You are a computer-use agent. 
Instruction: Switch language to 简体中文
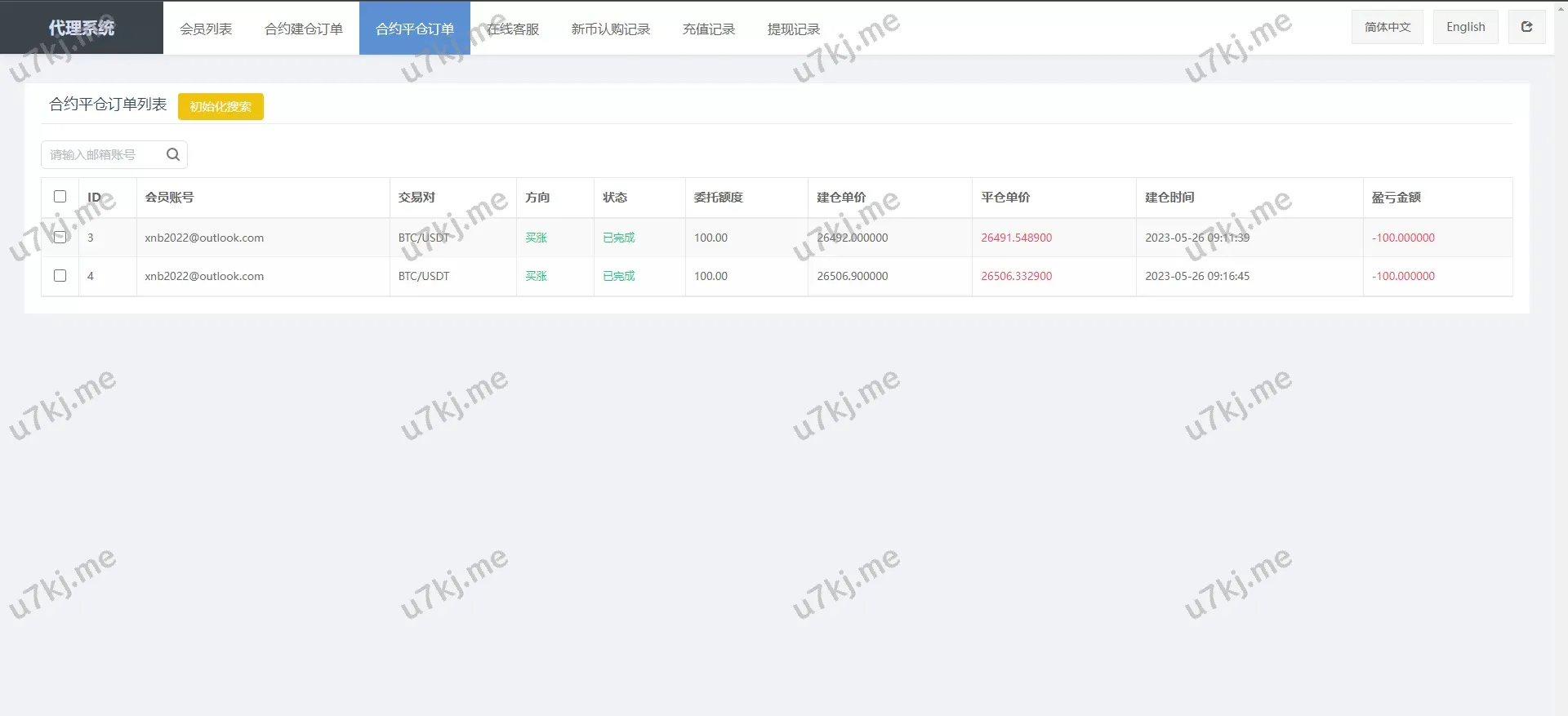tap(1387, 27)
